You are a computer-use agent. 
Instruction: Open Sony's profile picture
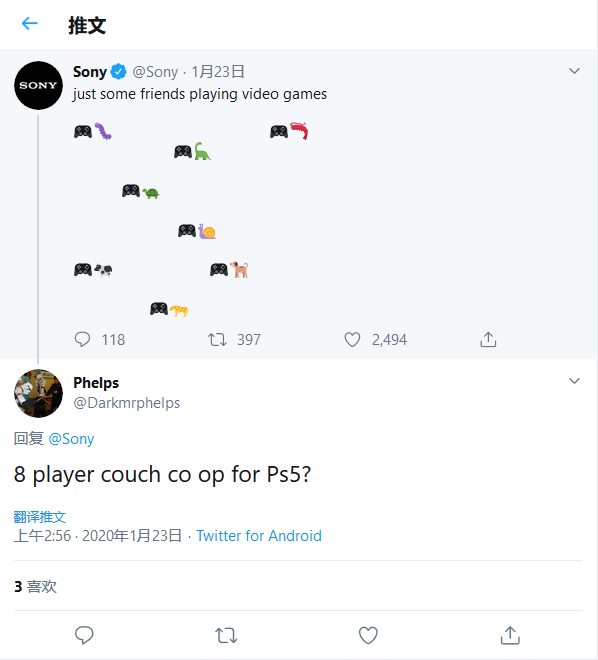pyautogui.click(x=38, y=85)
